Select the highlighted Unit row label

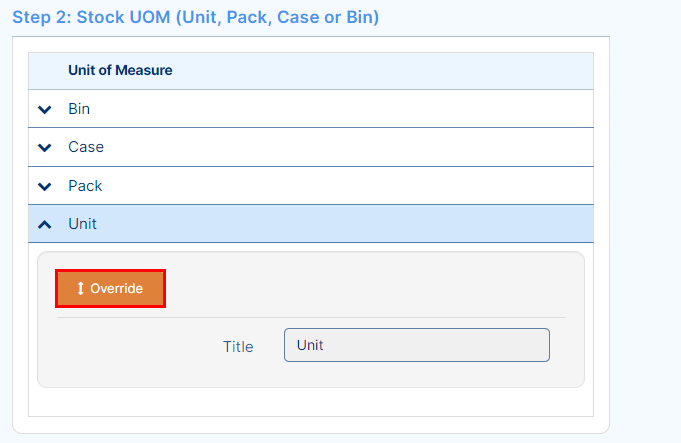83,224
